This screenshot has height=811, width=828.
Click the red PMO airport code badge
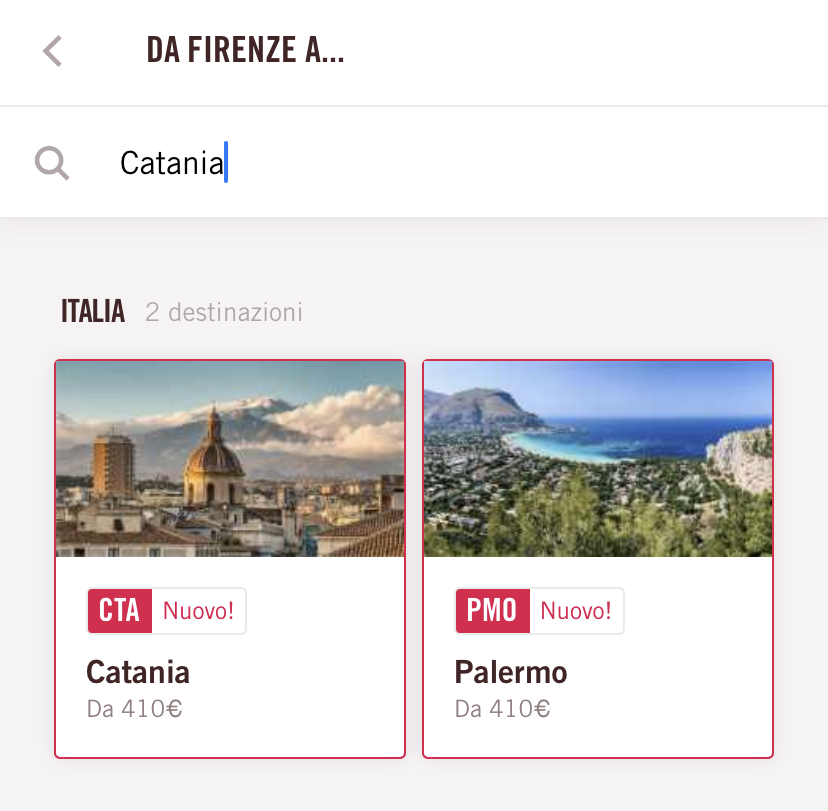coord(492,611)
